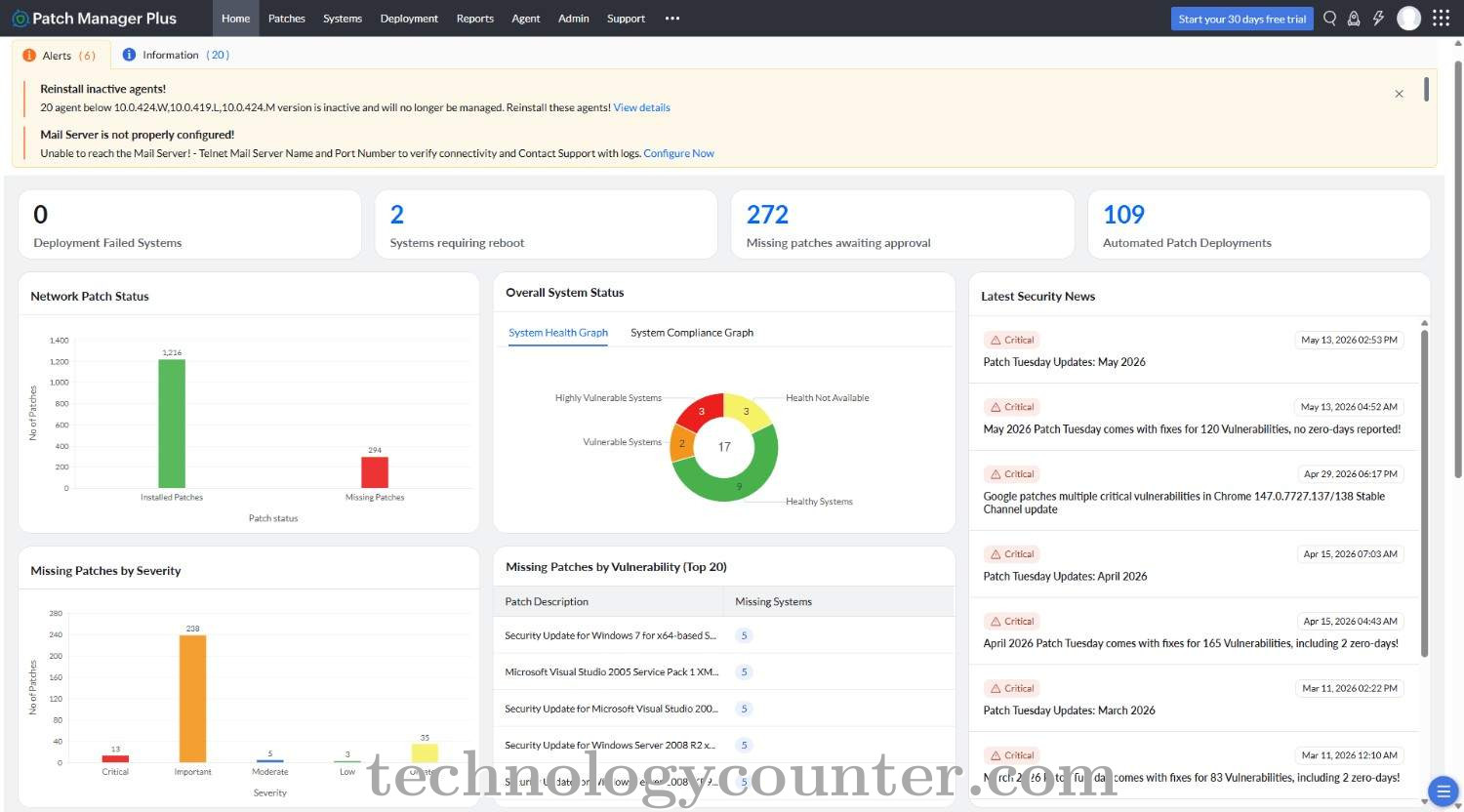The image size is (1464, 812).
Task: Open the lightning bolt quick actions icon
Action: (1378, 19)
